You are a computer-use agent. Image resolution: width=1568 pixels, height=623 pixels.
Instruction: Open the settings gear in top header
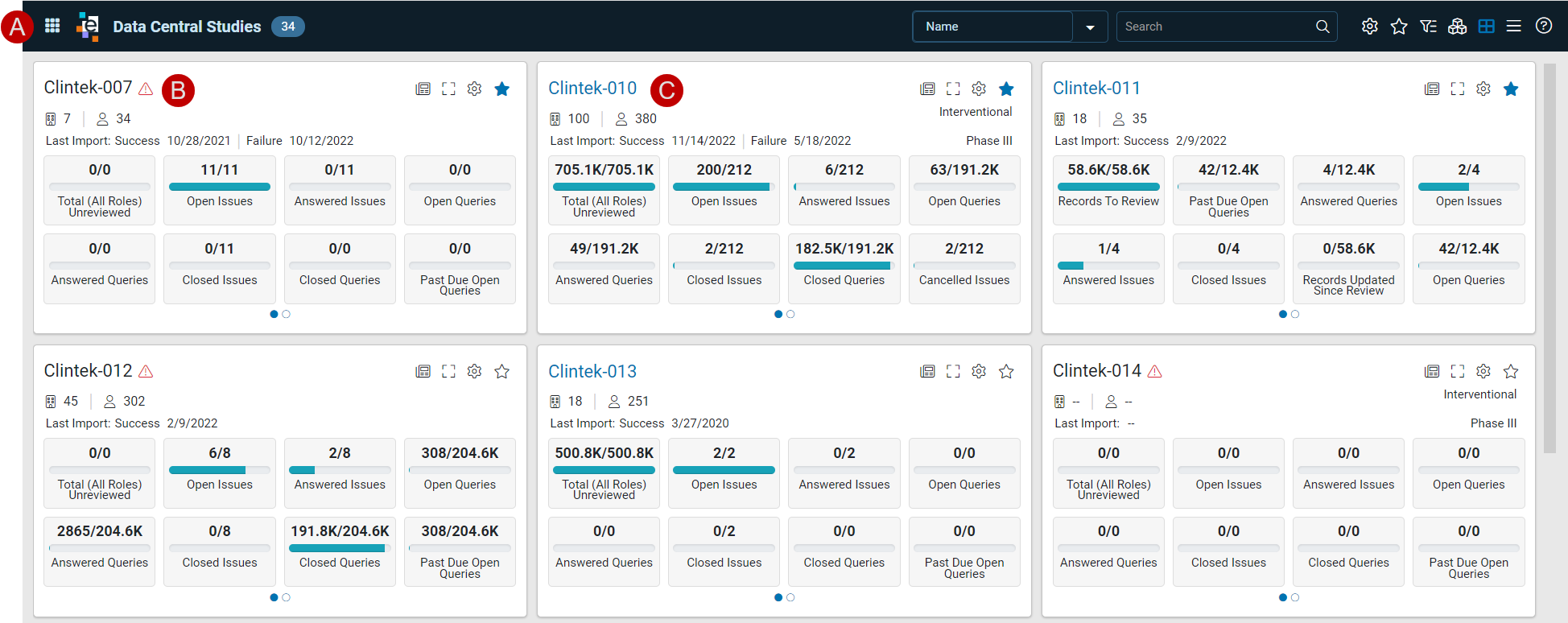click(1369, 27)
